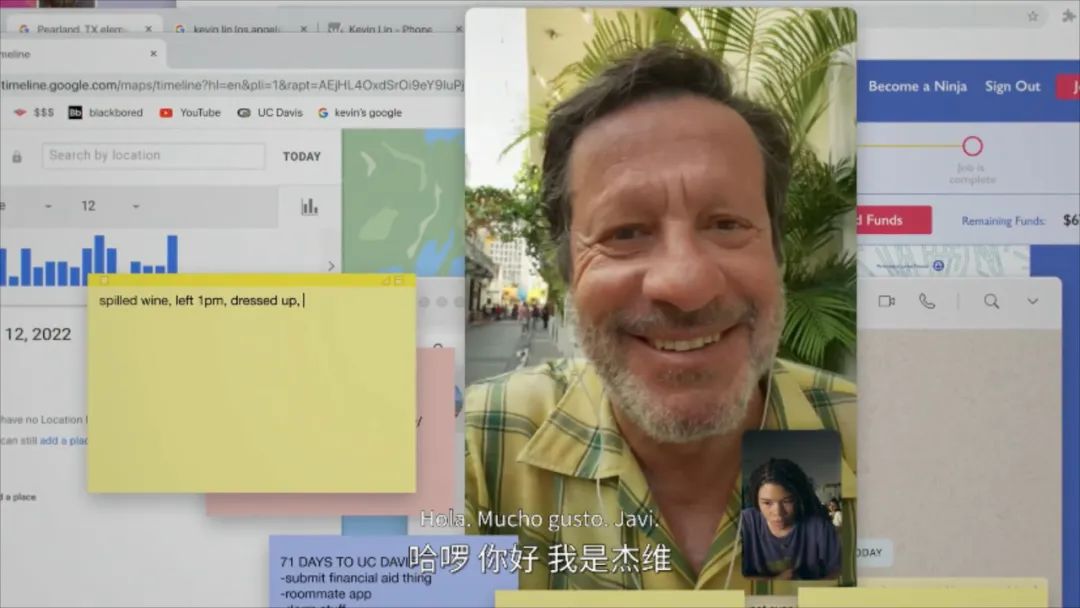Open the $$$ bookmark
Screen dimensions: 1080x608
[x=34, y=112]
